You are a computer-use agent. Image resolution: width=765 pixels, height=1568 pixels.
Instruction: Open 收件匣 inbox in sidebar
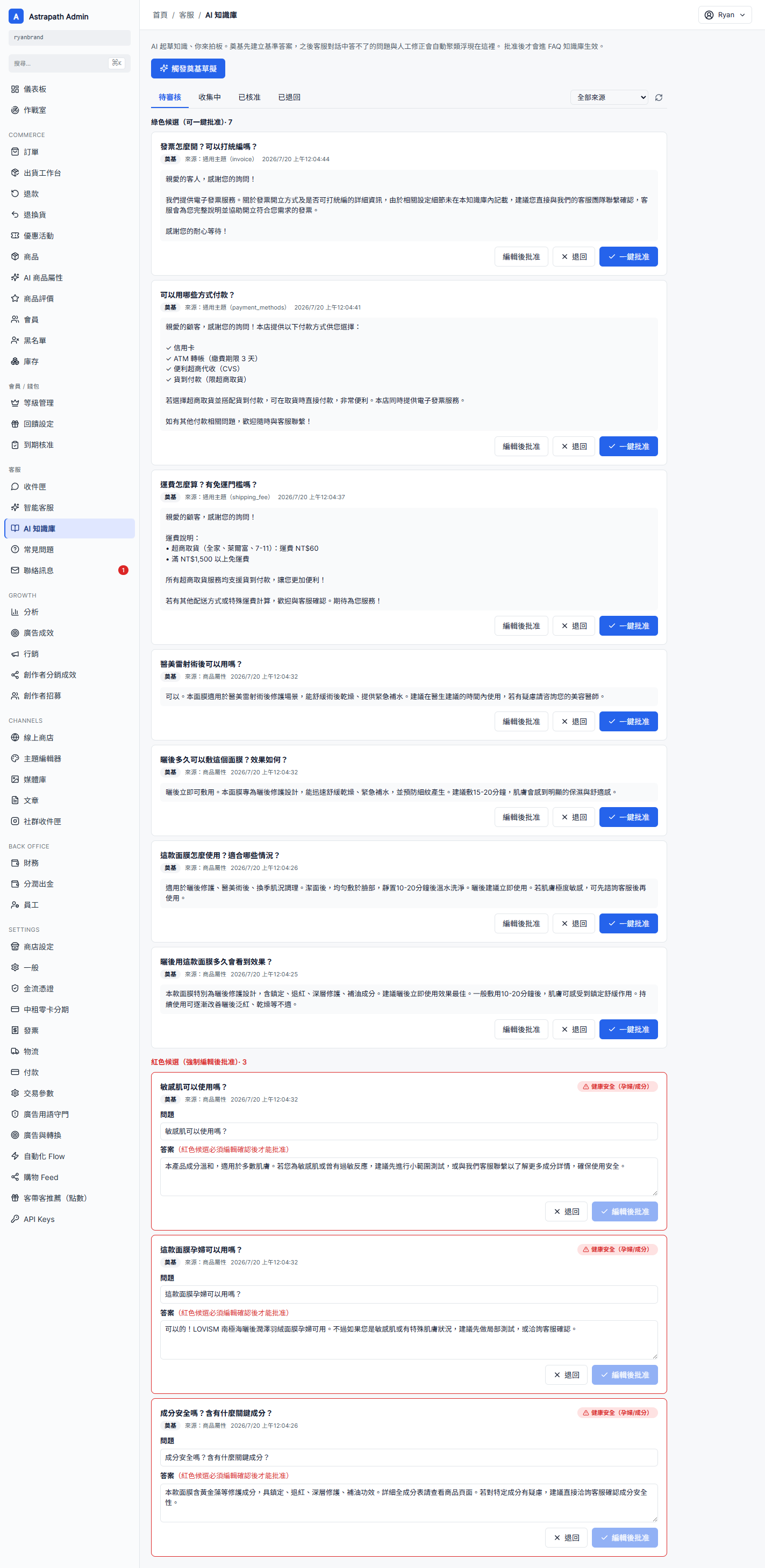pos(69,486)
